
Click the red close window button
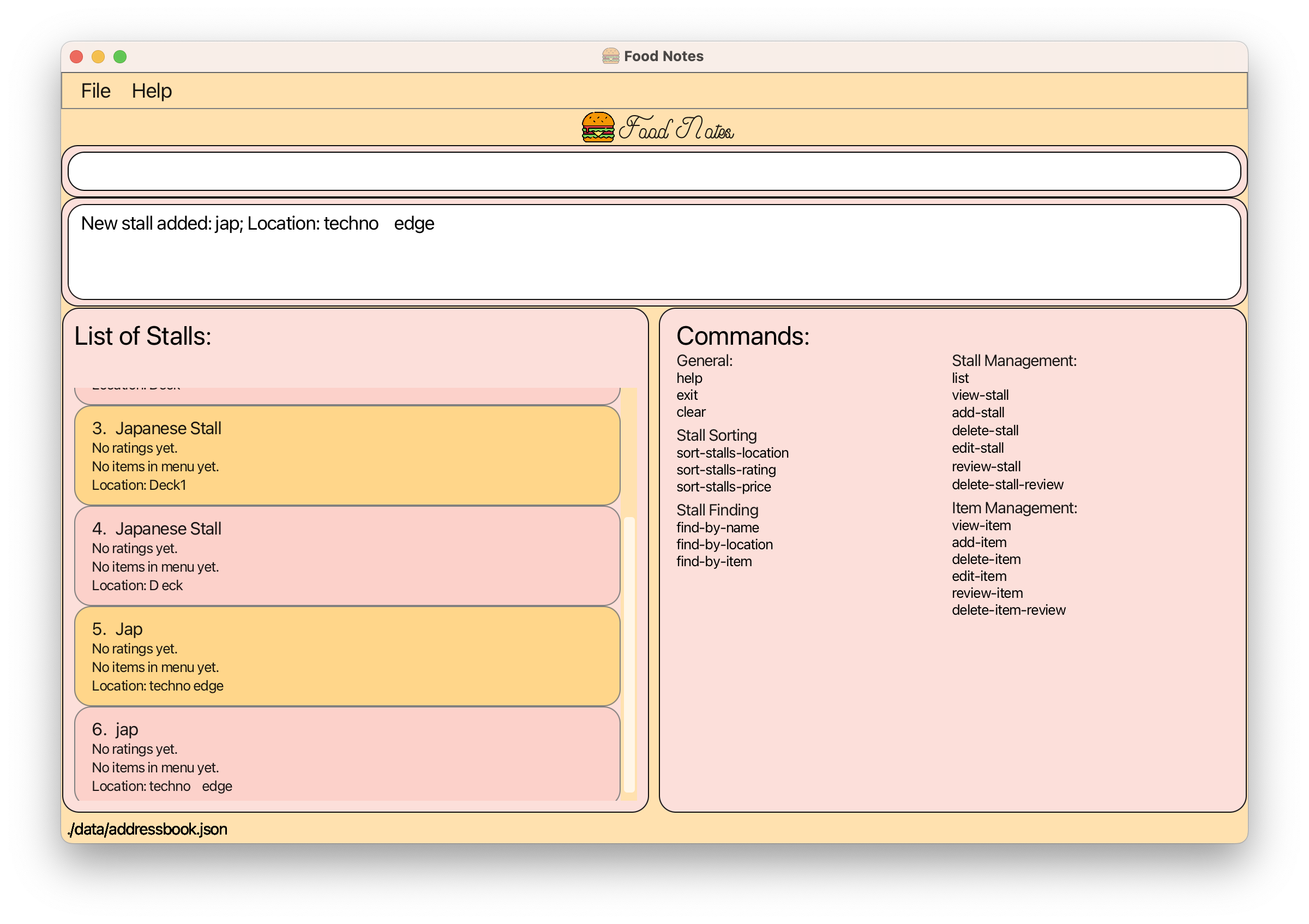click(76, 56)
